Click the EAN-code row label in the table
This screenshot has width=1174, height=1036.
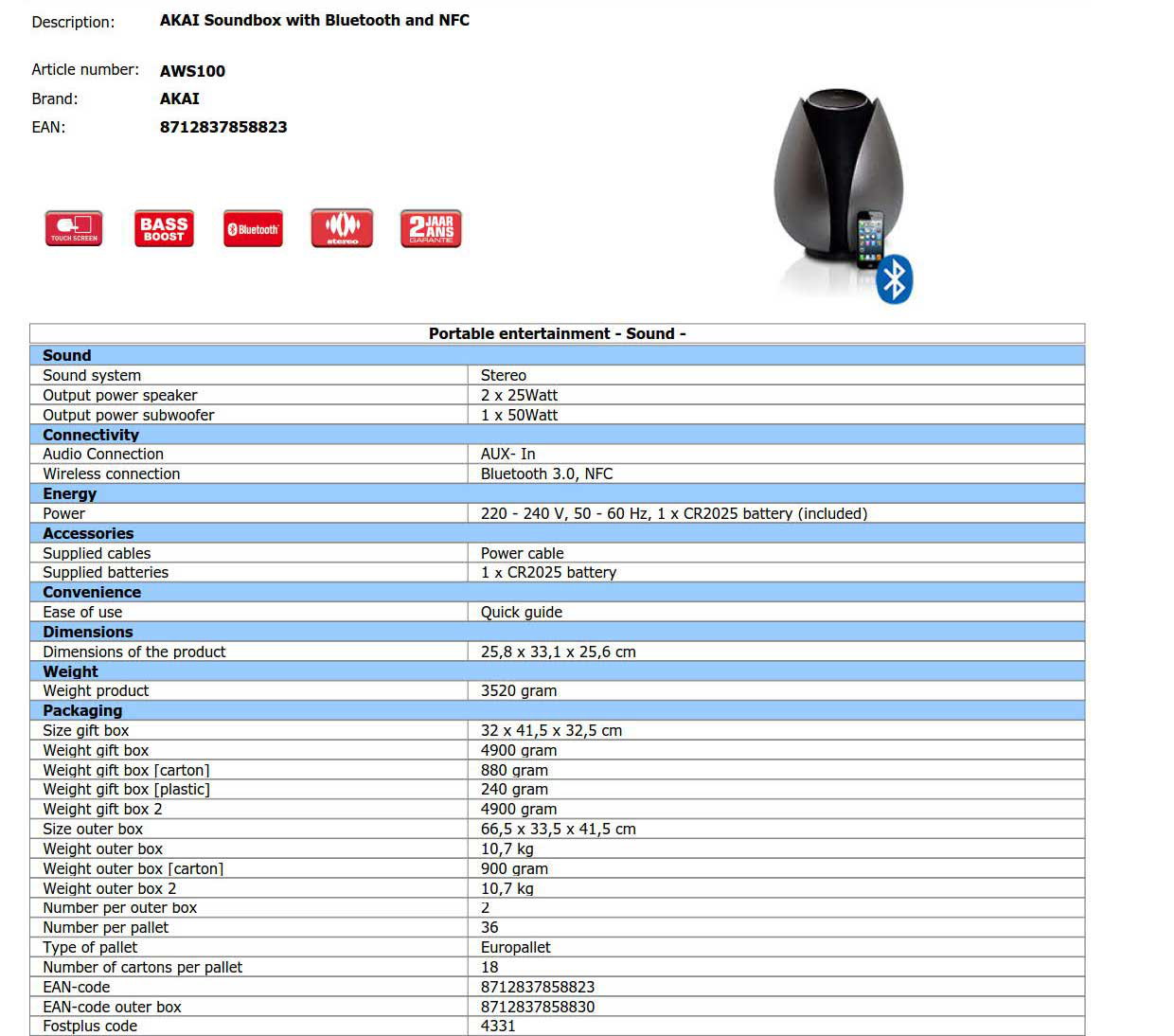pyautogui.click(x=76, y=987)
